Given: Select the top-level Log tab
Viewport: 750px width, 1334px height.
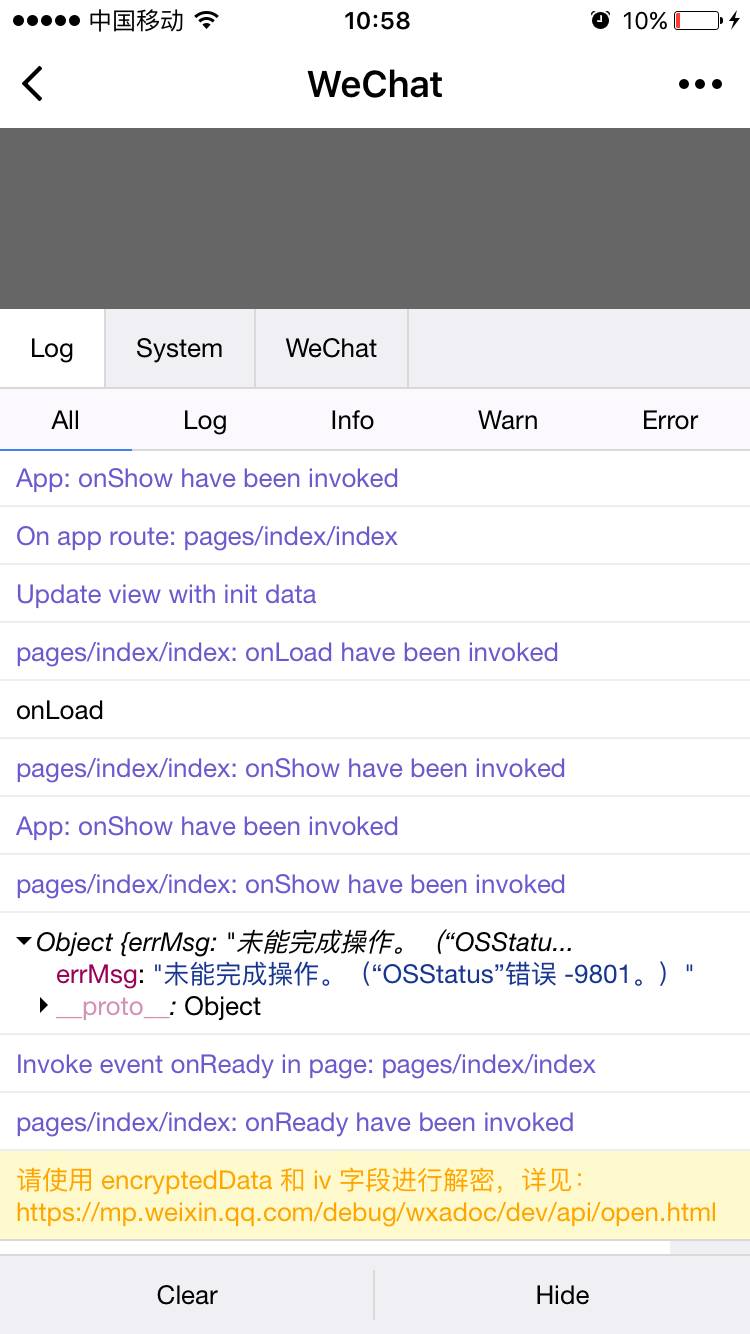Looking at the screenshot, I should coord(52,348).
